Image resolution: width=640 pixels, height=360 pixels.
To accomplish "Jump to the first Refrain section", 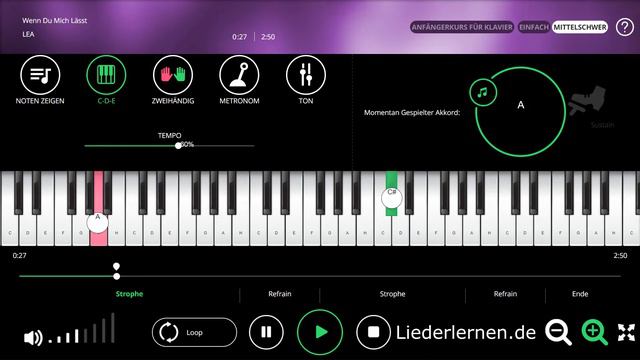I will click(280, 294).
